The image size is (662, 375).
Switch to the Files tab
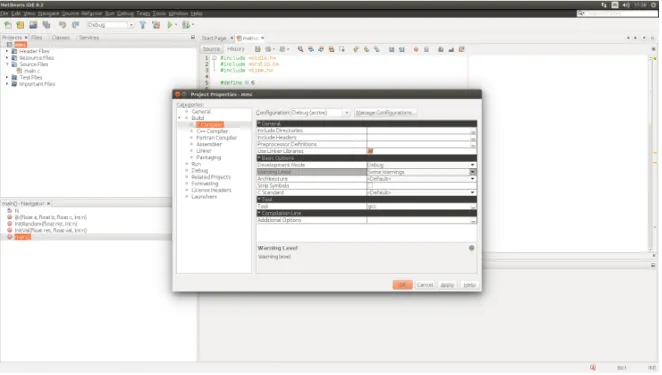[37, 38]
